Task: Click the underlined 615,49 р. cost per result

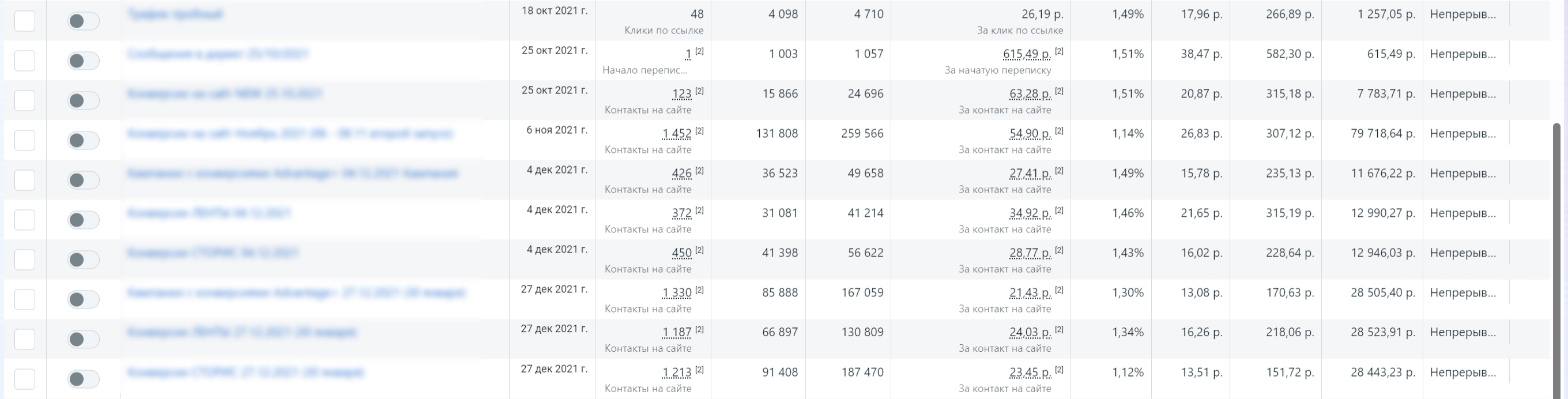Action: point(1027,54)
